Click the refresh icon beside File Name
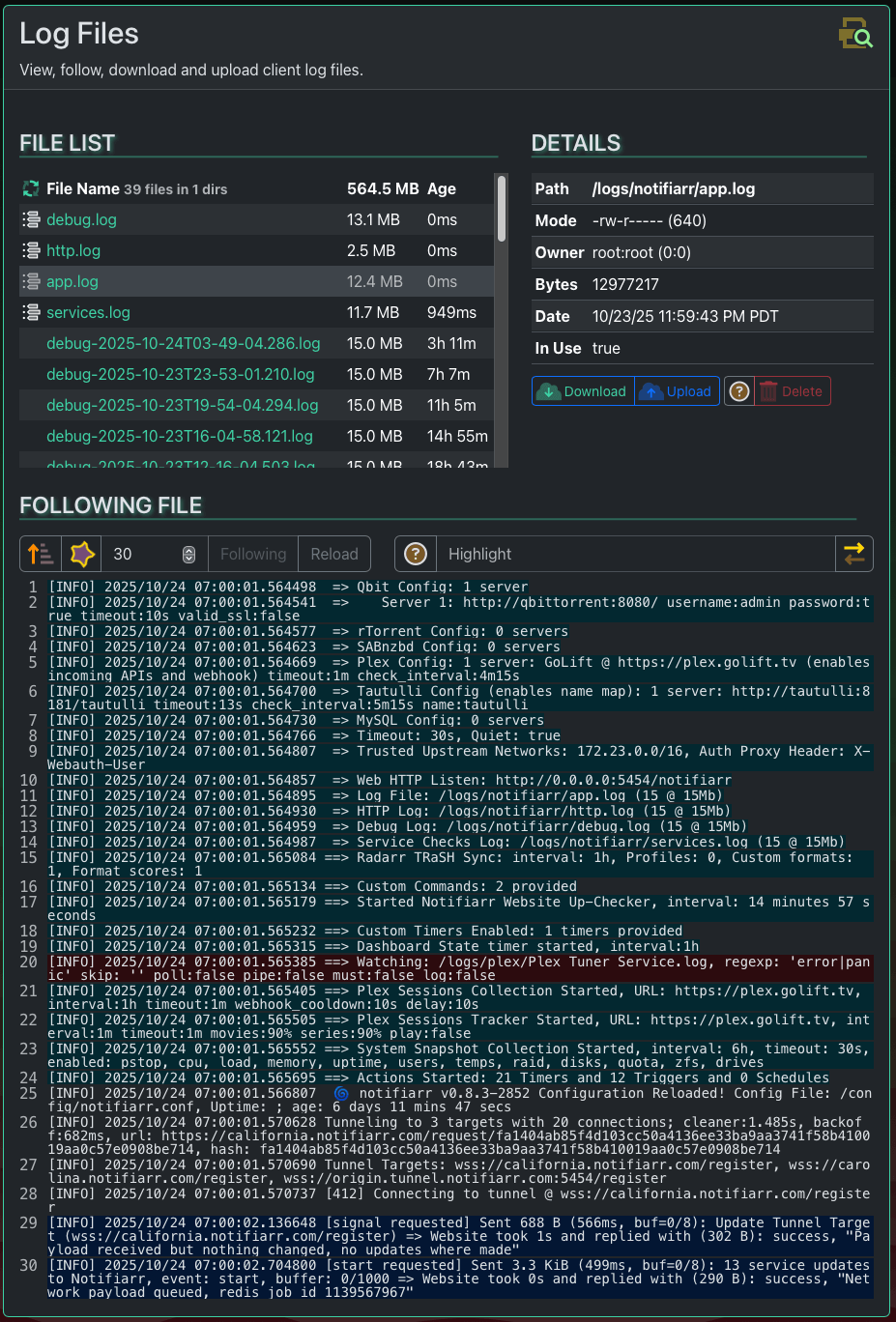896x1322 pixels. pyautogui.click(x=31, y=188)
